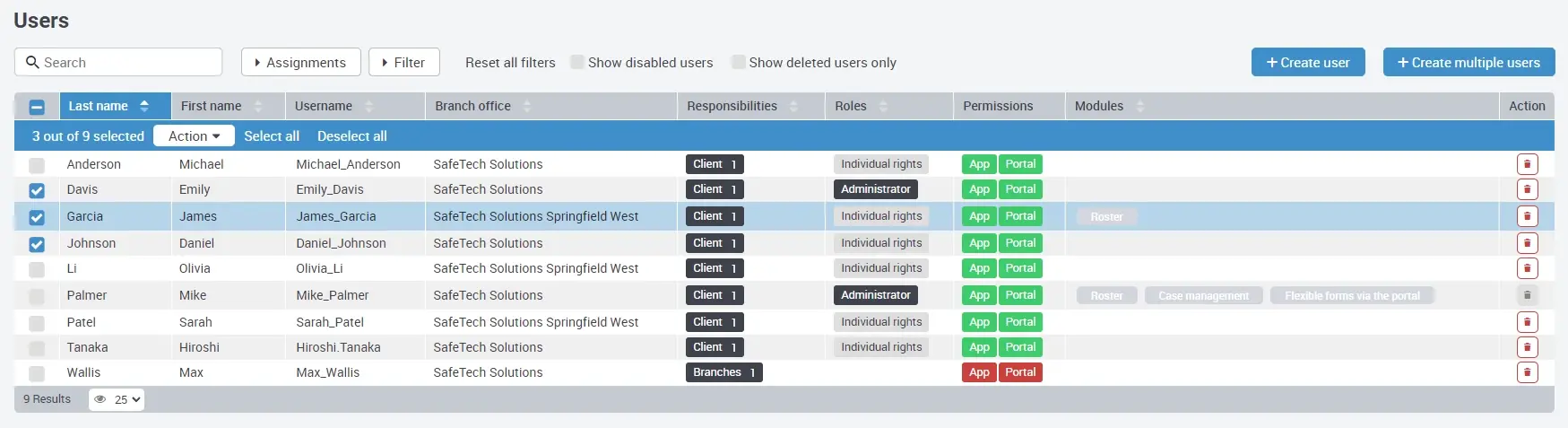Screen dimensions: 1568x428
Task: Click Select all link
Action: (x=272, y=135)
